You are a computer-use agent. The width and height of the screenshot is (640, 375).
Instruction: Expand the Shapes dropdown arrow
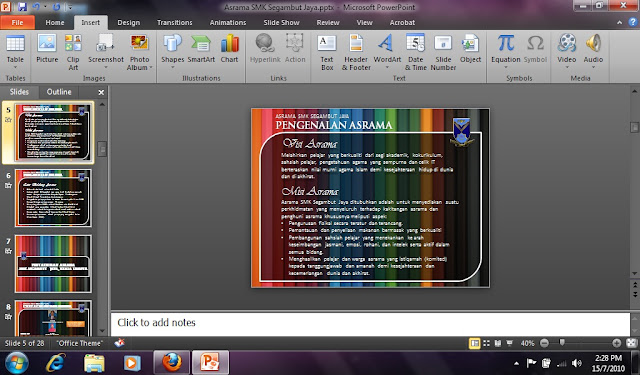[x=172, y=67]
